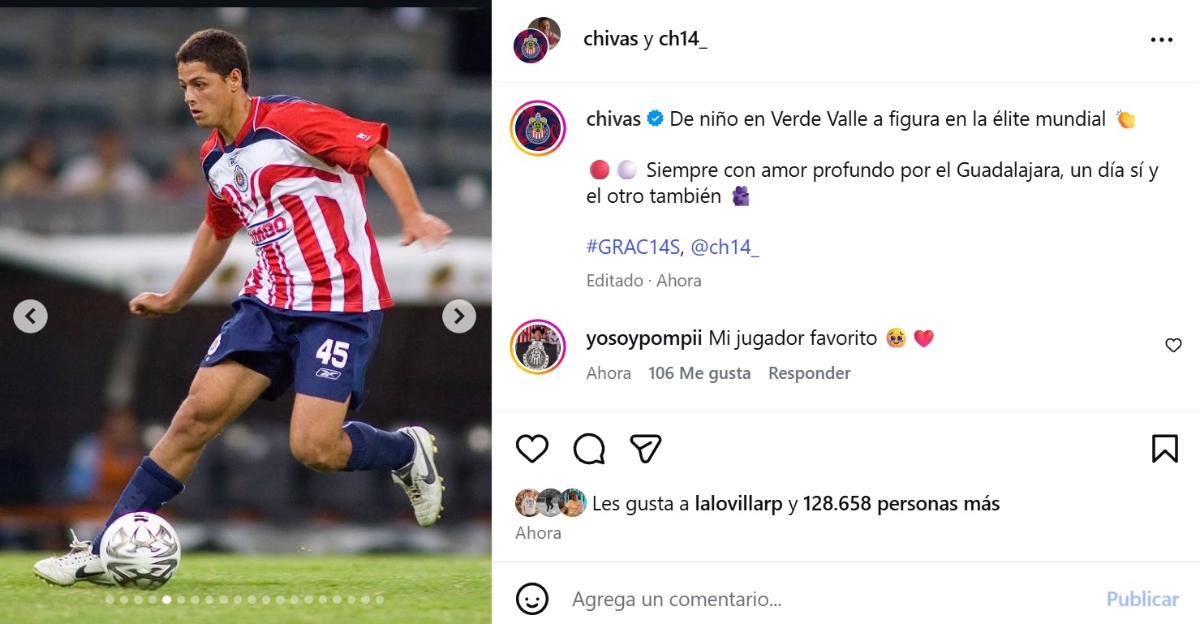The image size is (1200, 624).
Task: Go to previous photo in carousel
Action: (30, 317)
